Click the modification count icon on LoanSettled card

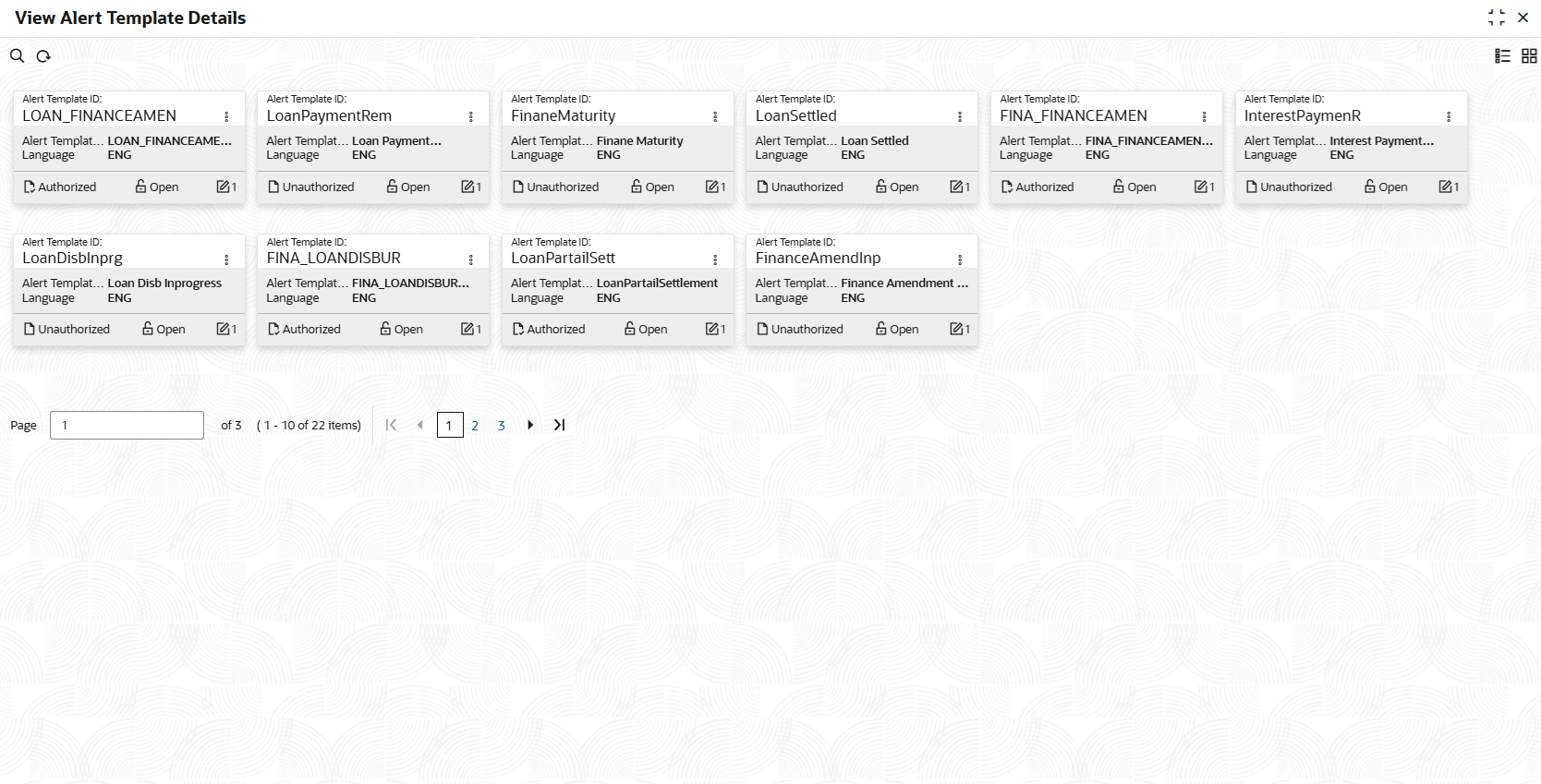[x=958, y=187]
